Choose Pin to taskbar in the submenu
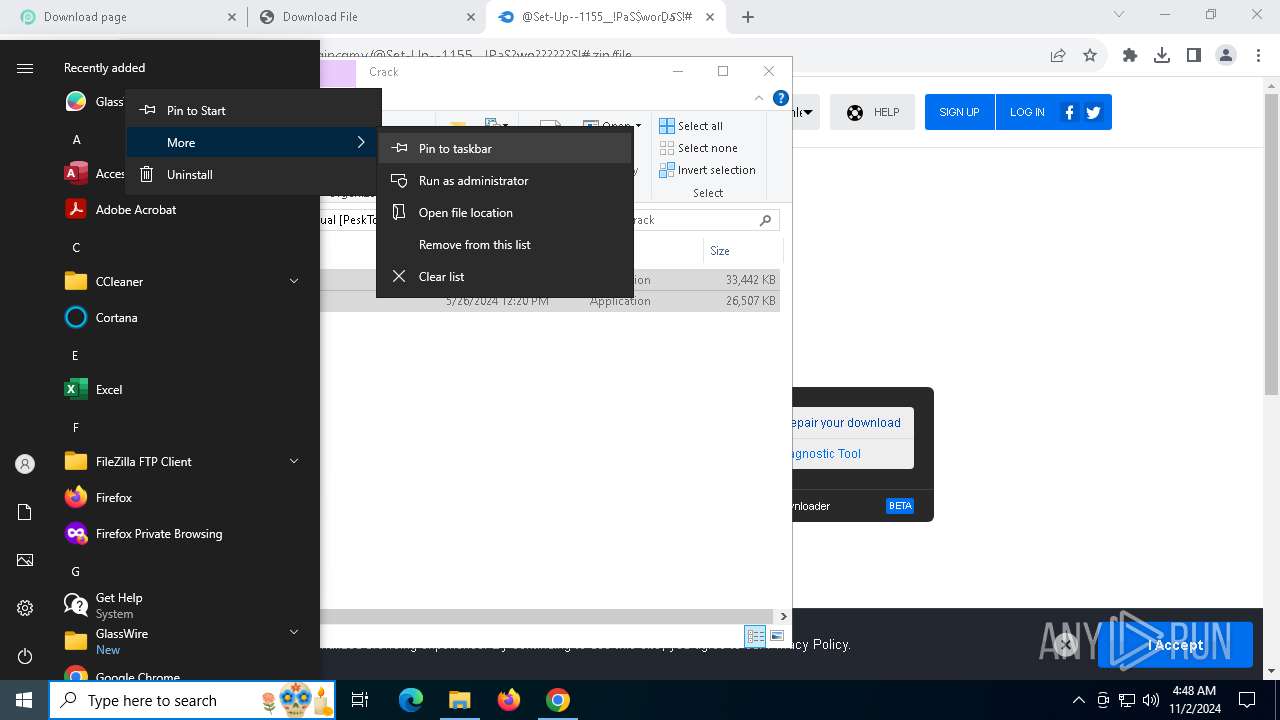Screen dimensions: 1280x720 coord(505,148)
